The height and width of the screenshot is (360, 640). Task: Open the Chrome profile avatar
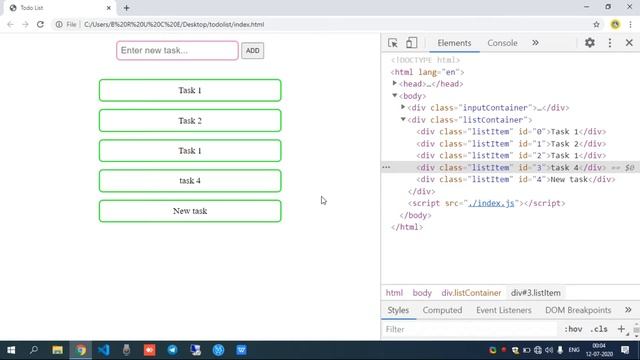pos(615,24)
